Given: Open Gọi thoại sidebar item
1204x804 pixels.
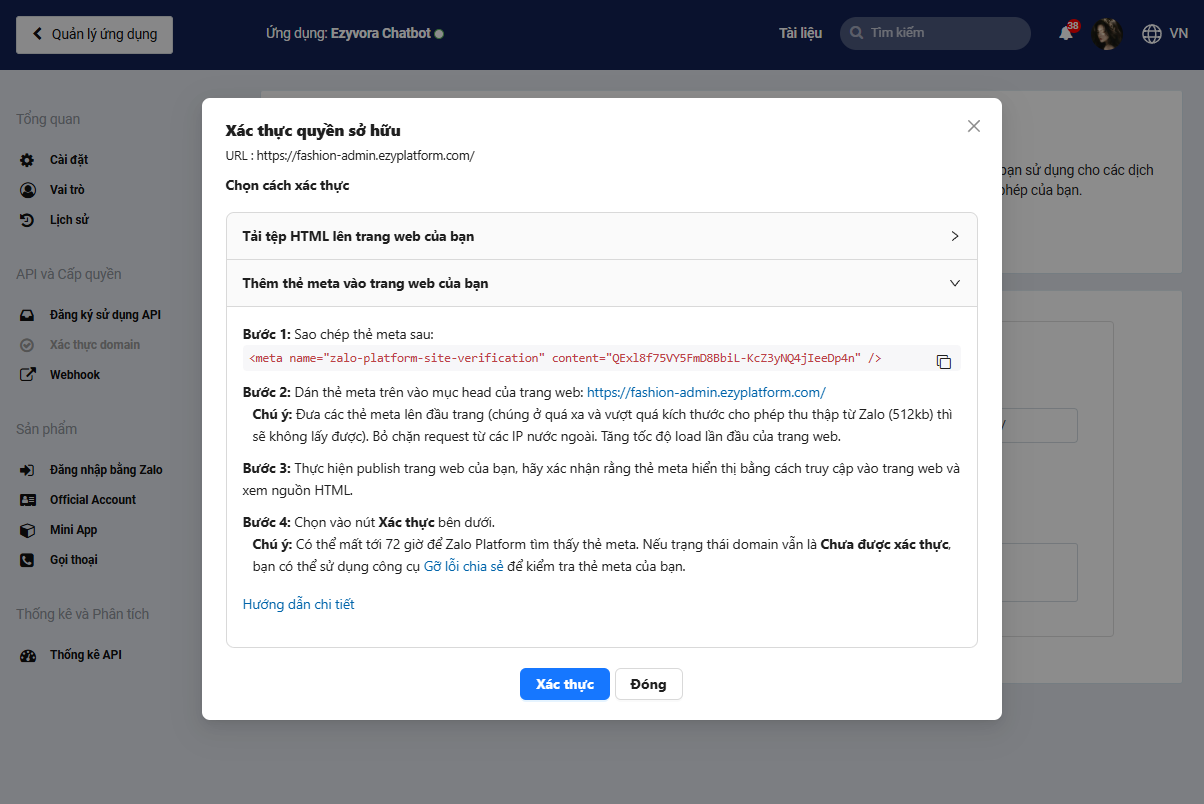Looking at the screenshot, I should tap(74, 560).
